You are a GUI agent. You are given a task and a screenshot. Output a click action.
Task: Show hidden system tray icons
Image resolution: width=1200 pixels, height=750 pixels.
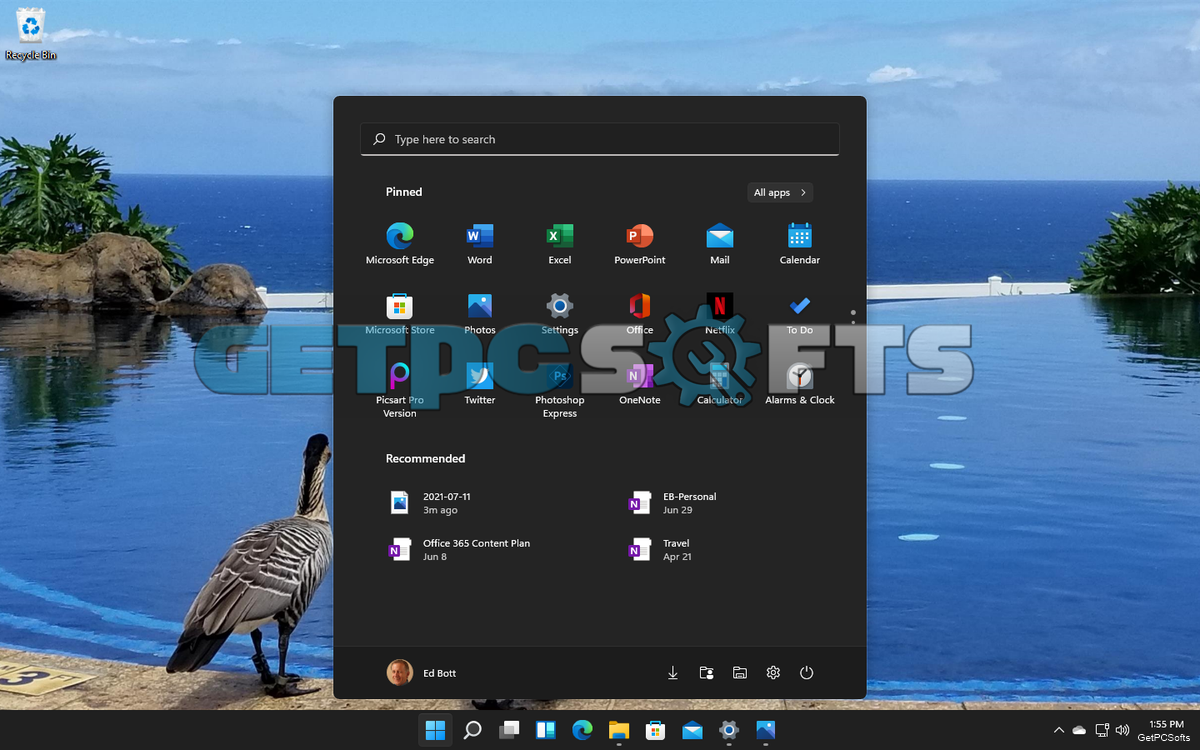[1059, 730]
